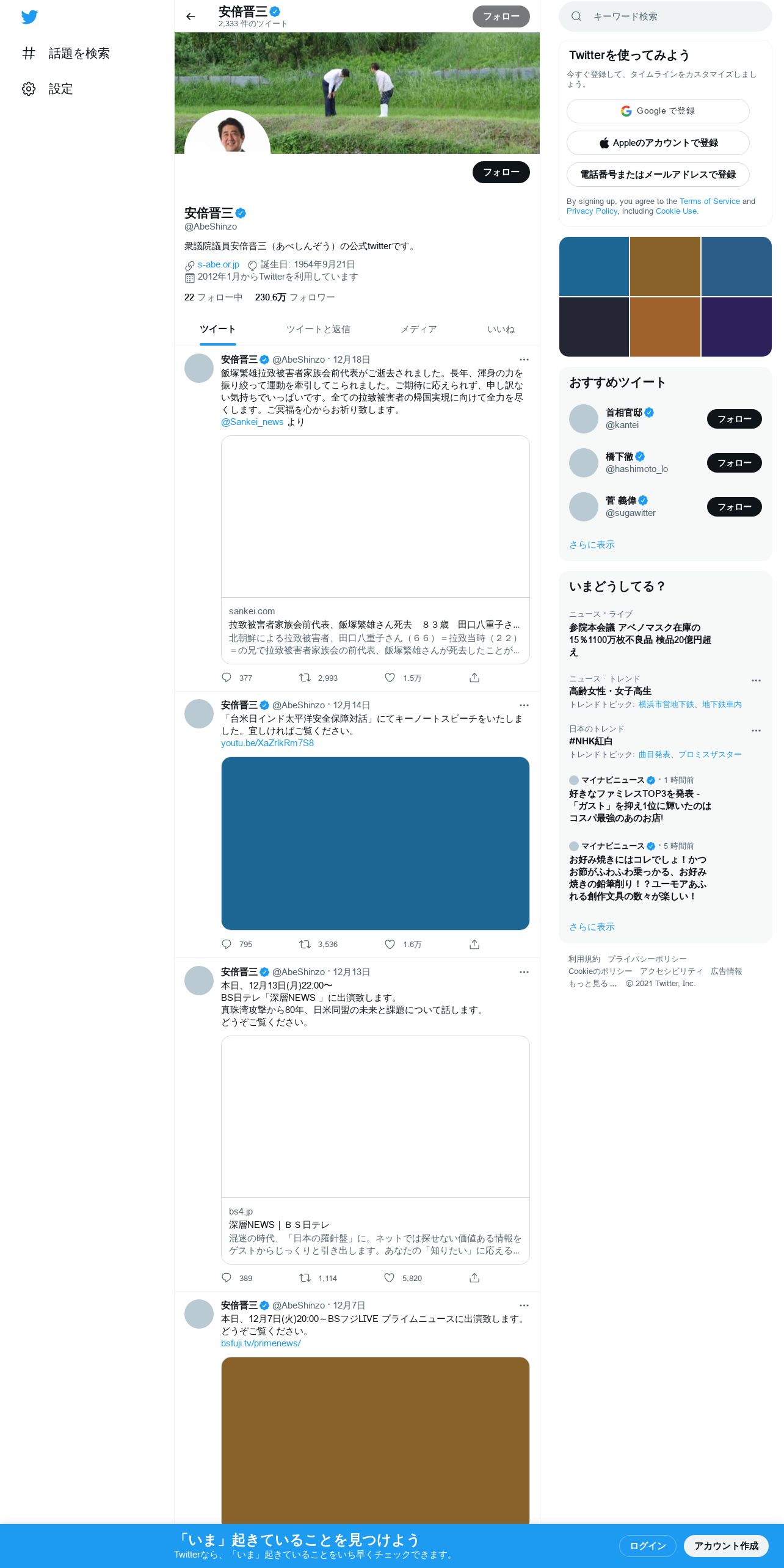Open 好きなファミレスTOP3 news item
The image size is (784, 1568).
pos(666,800)
